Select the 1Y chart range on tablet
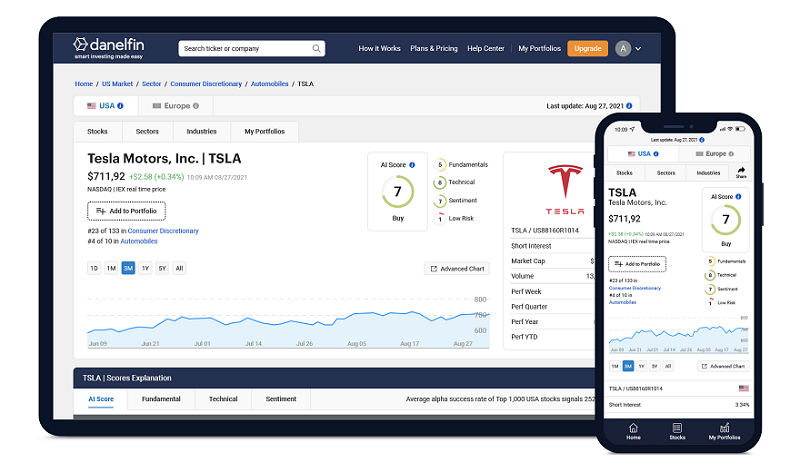The width and height of the screenshot is (800, 472). [x=145, y=268]
